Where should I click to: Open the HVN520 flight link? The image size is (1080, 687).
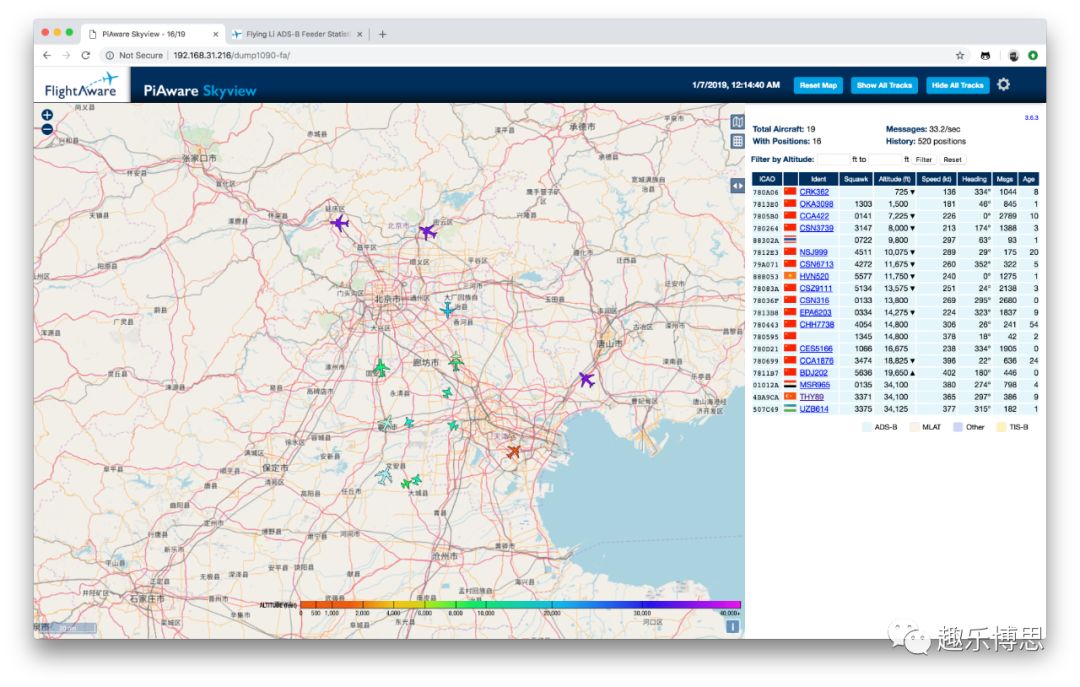pyautogui.click(x=814, y=276)
